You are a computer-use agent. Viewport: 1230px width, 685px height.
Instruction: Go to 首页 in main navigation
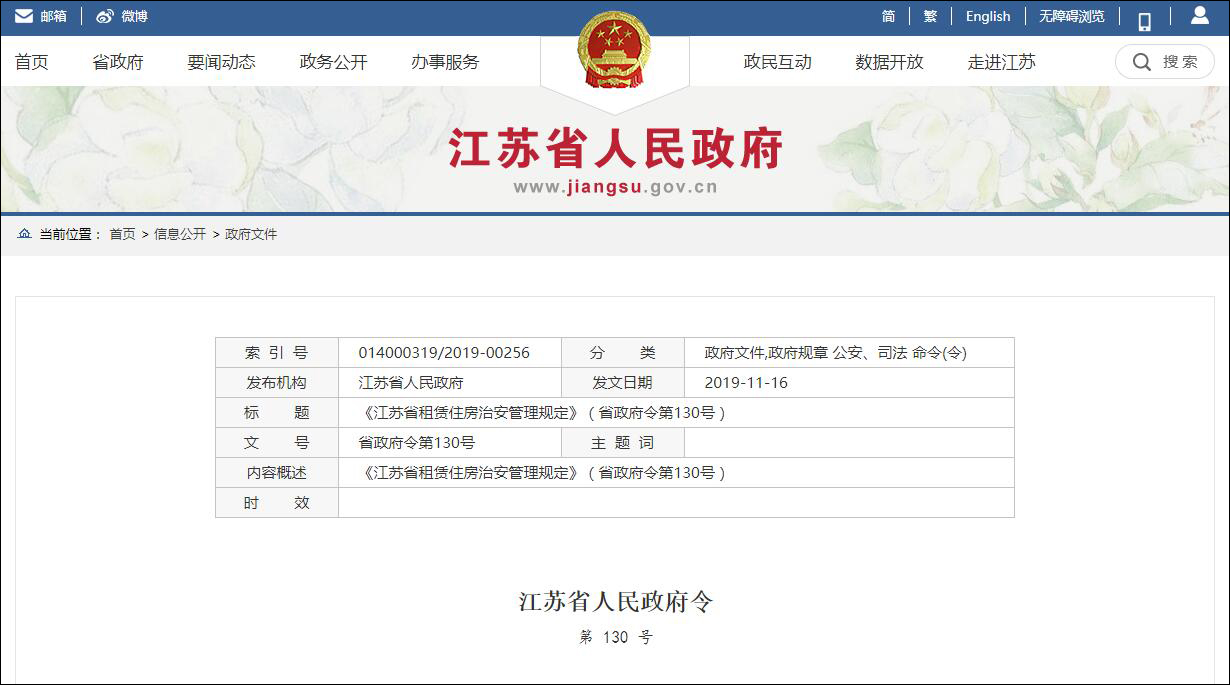pos(31,62)
